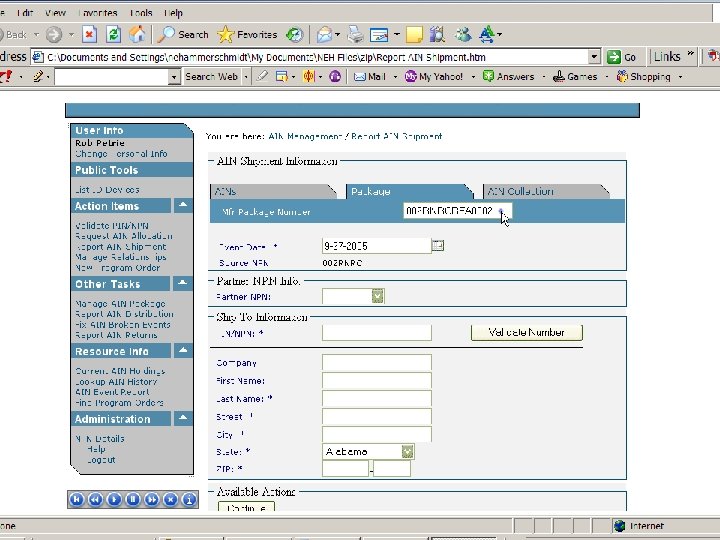Collapse the Resource Info section arrow

coord(183,351)
